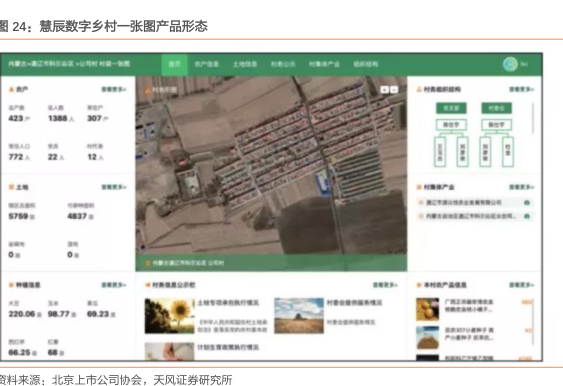
Task: Click the 土地 section icon
Action: pos(11,187)
